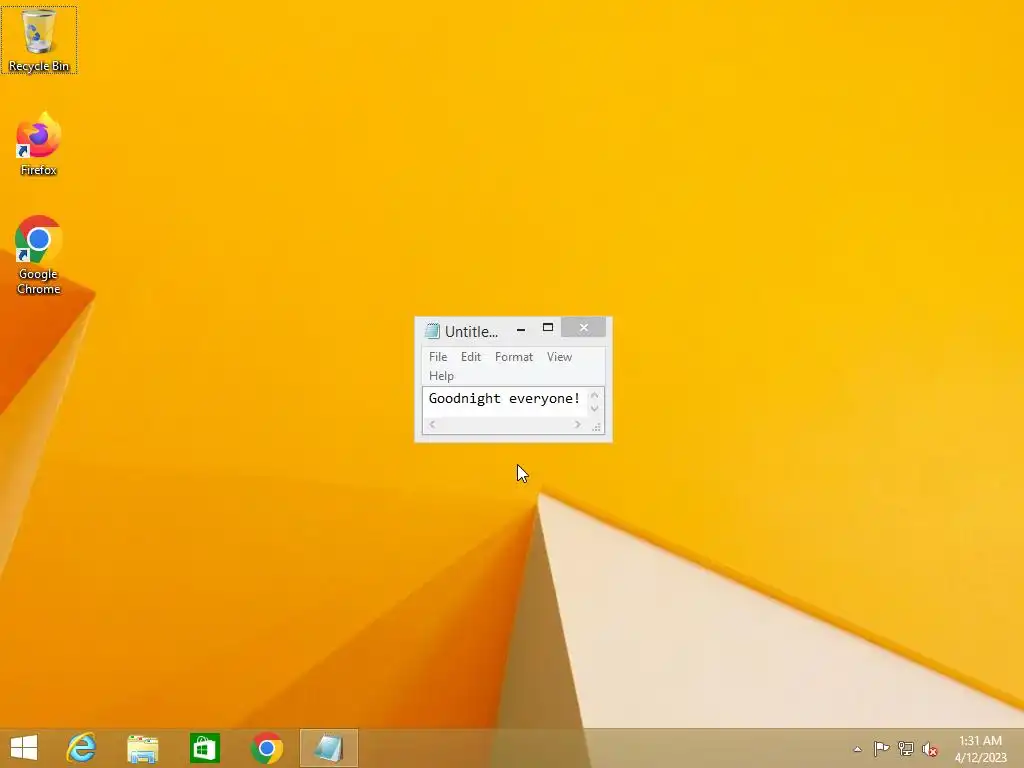Open File Explorer from the taskbar
Image resolution: width=1024 pixels, height=768 pixels.
click(143, 748)
